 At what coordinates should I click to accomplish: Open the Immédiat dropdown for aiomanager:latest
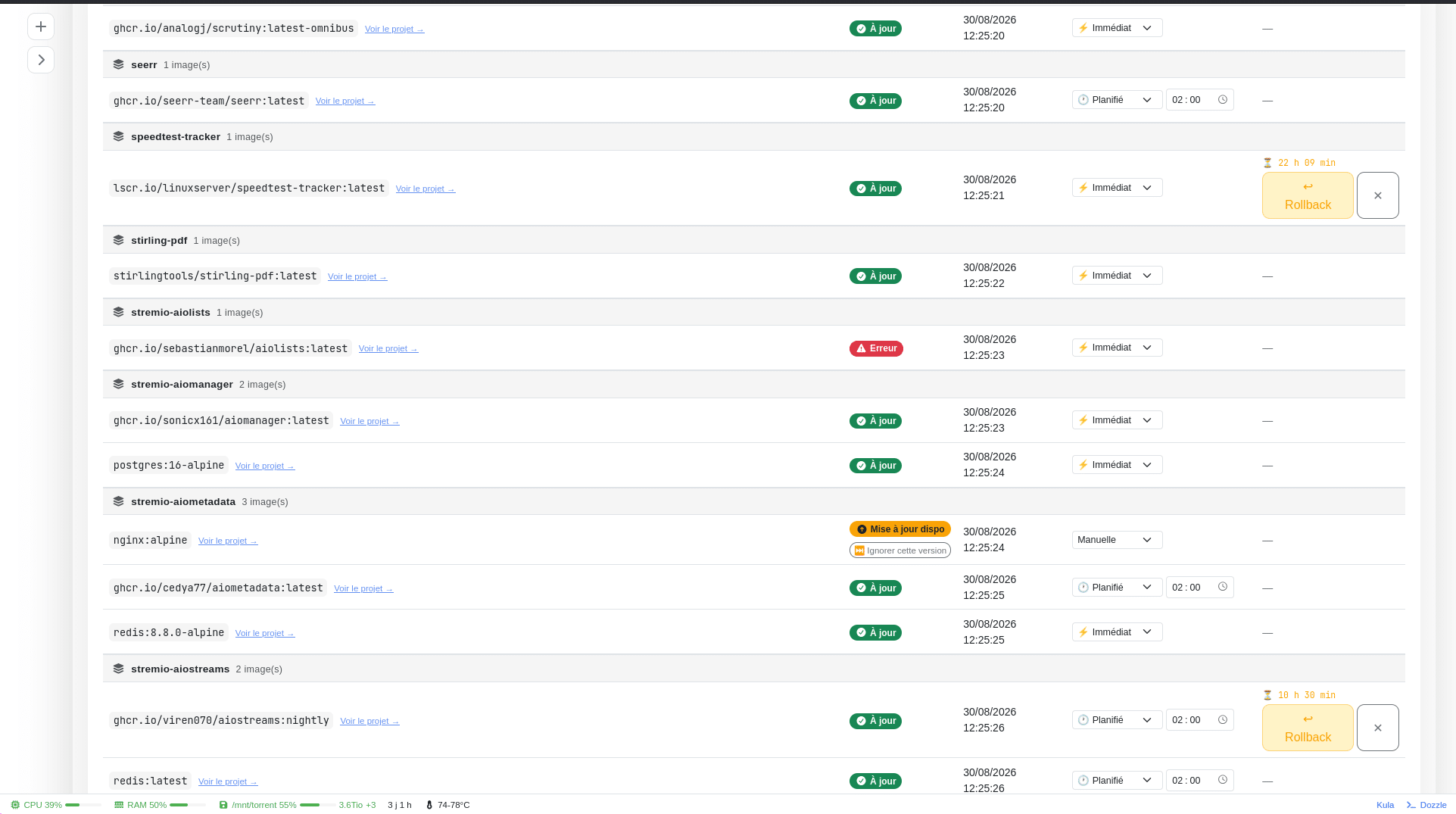coord(1118,420)
